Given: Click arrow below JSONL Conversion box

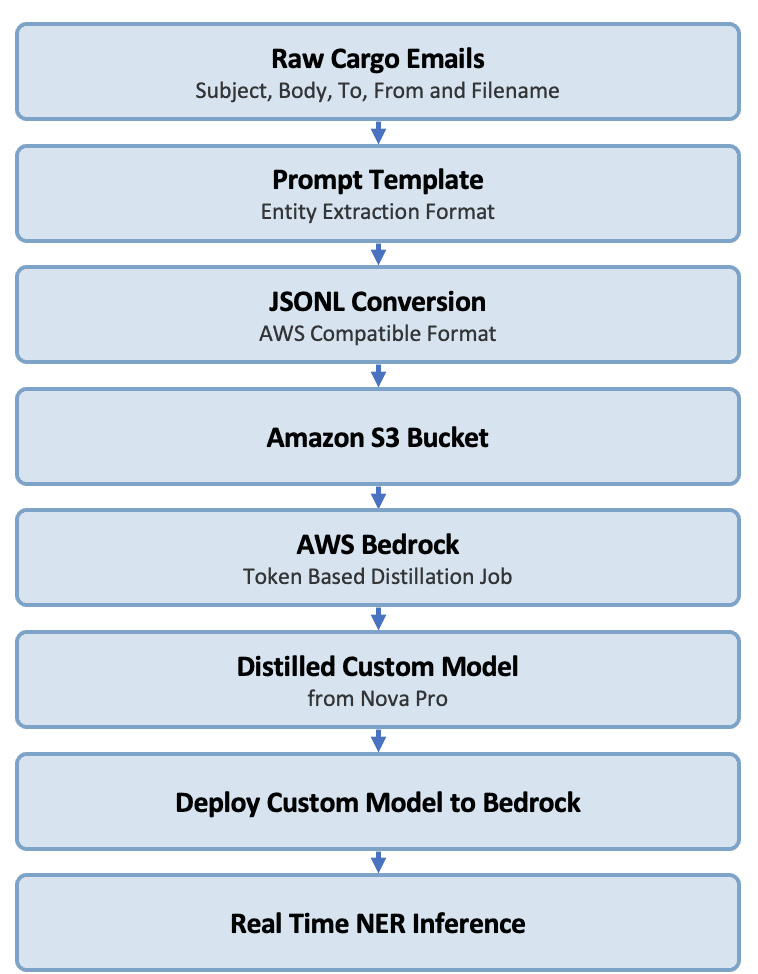Looking at the screenshot, I should pyautogui.click(x=378, y=375).
